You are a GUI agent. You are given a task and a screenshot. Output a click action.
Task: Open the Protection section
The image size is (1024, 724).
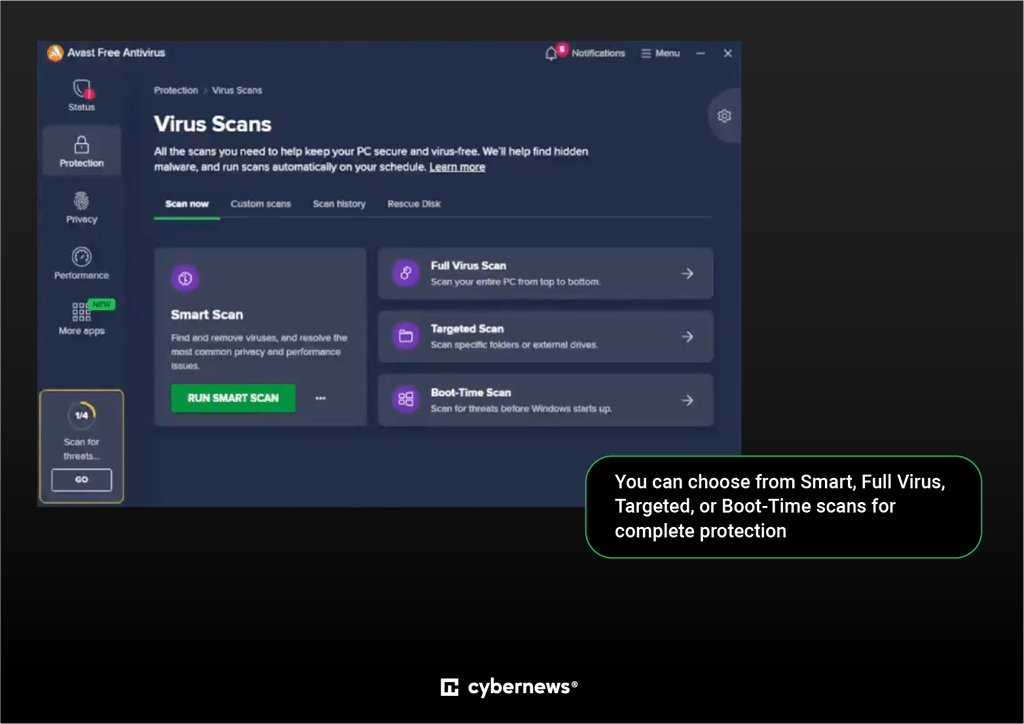coord(82,151)
